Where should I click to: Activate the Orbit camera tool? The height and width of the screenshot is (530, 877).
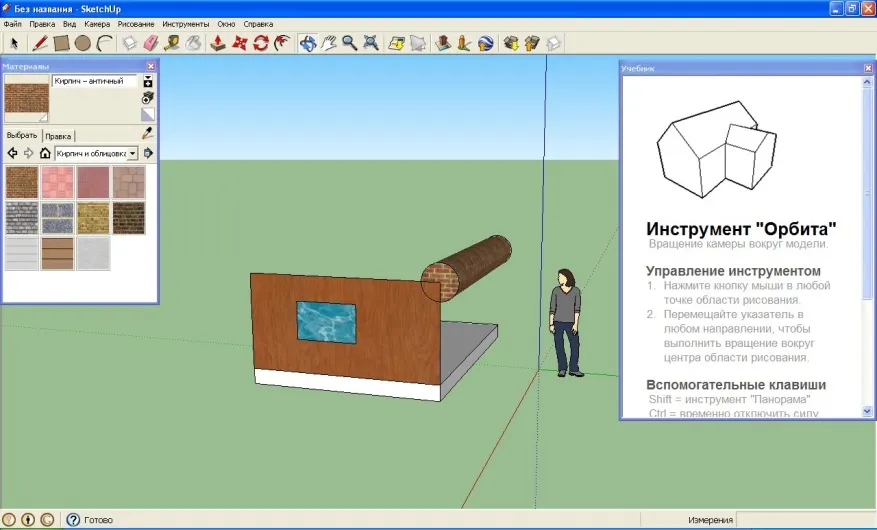click(x=308, y=43)
